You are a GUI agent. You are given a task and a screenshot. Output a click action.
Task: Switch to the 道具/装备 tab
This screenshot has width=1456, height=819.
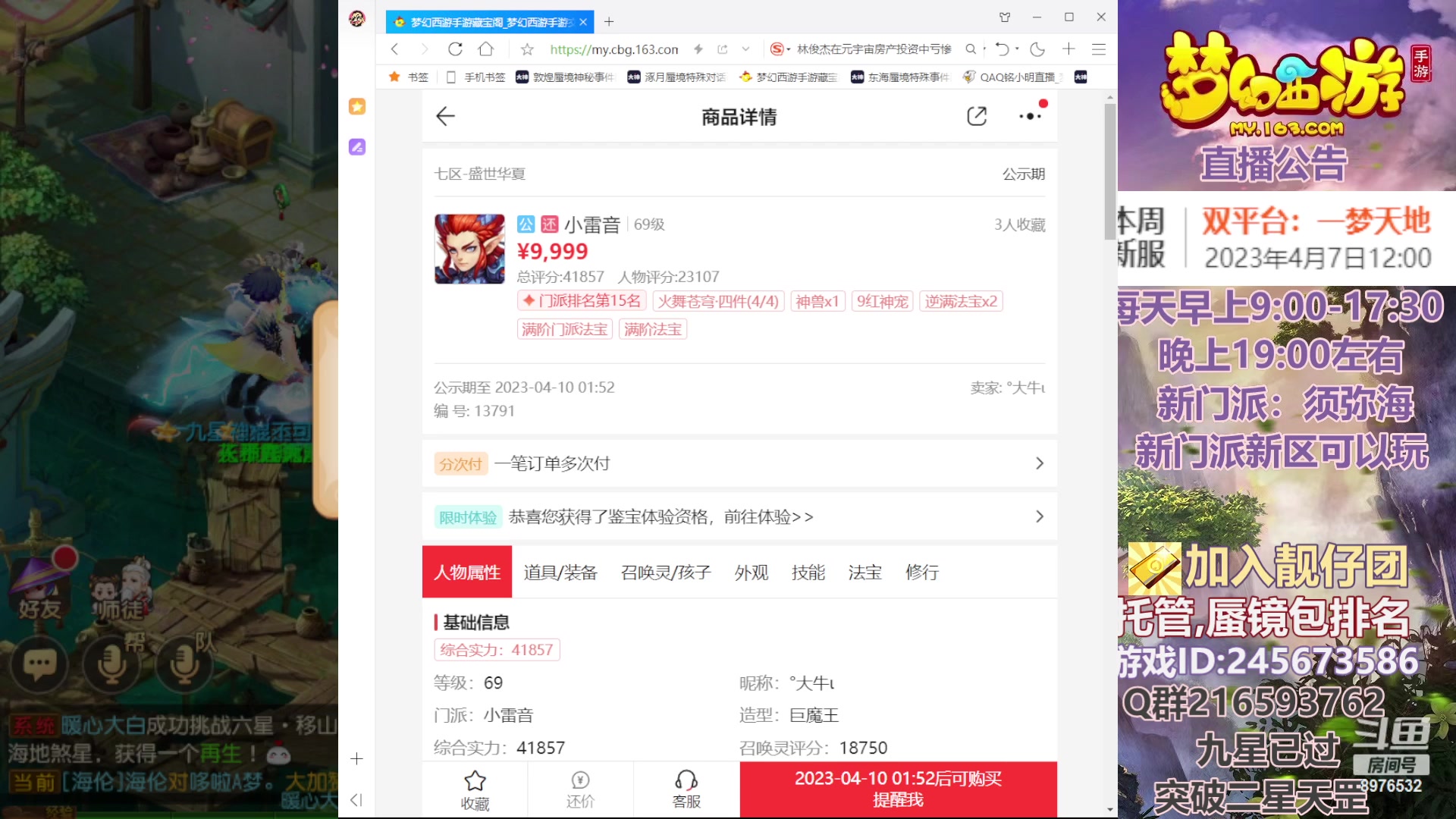560,572
